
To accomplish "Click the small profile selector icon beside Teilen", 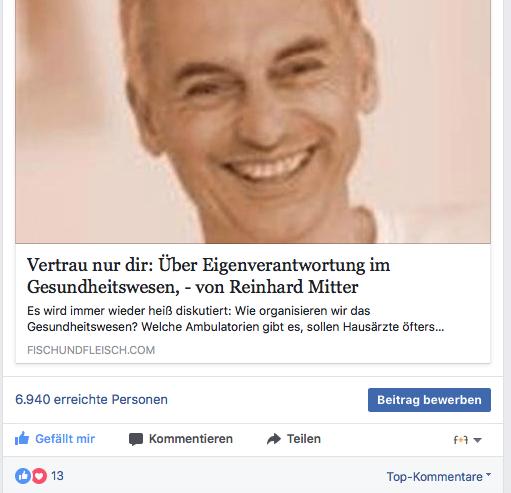I will click(x=461, y=440).
